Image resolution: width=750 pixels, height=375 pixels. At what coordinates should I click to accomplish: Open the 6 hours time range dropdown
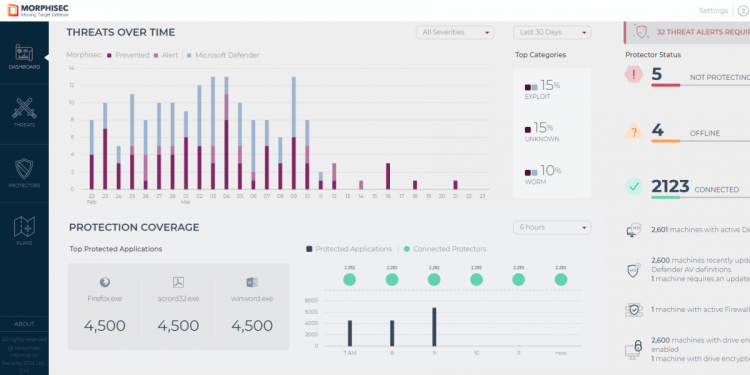(x=552, y=227)
